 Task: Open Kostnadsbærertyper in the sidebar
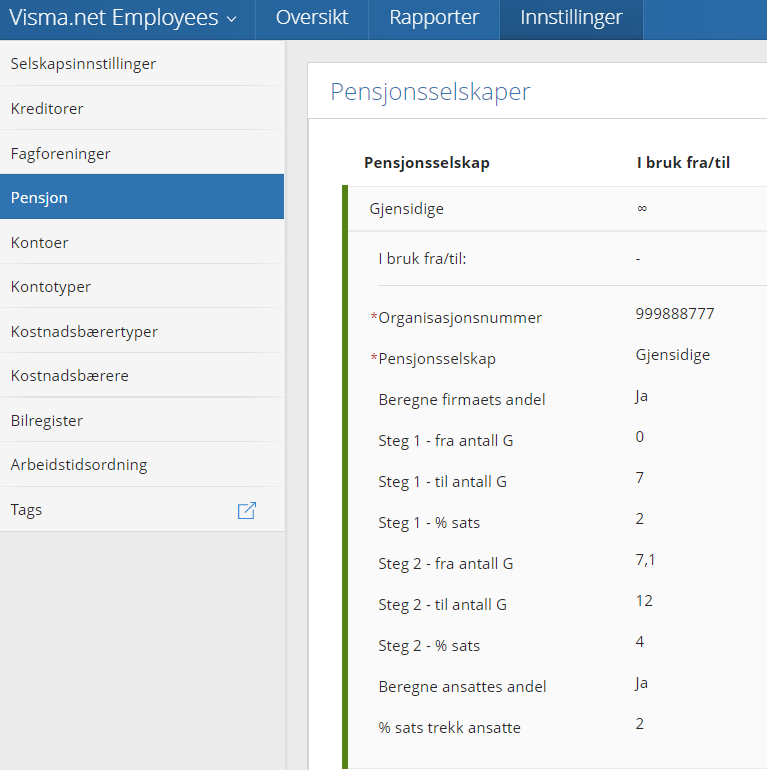[x=142, y=331]
